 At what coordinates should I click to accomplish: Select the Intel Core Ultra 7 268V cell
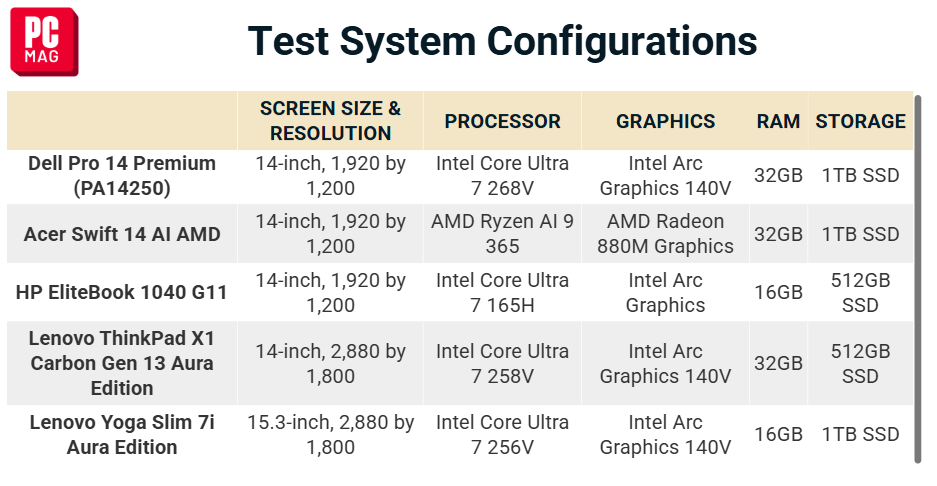[x=502, y=176]
